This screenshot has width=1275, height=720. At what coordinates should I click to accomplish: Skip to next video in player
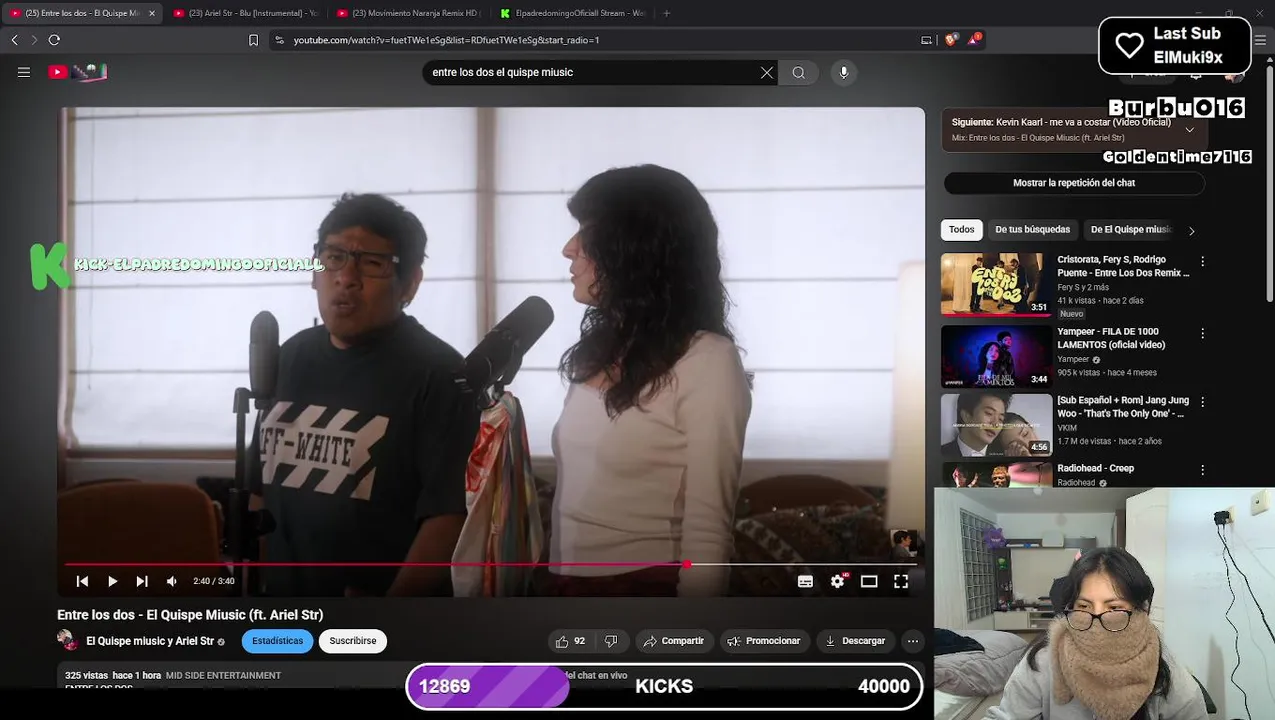click(x=142, y=581)
